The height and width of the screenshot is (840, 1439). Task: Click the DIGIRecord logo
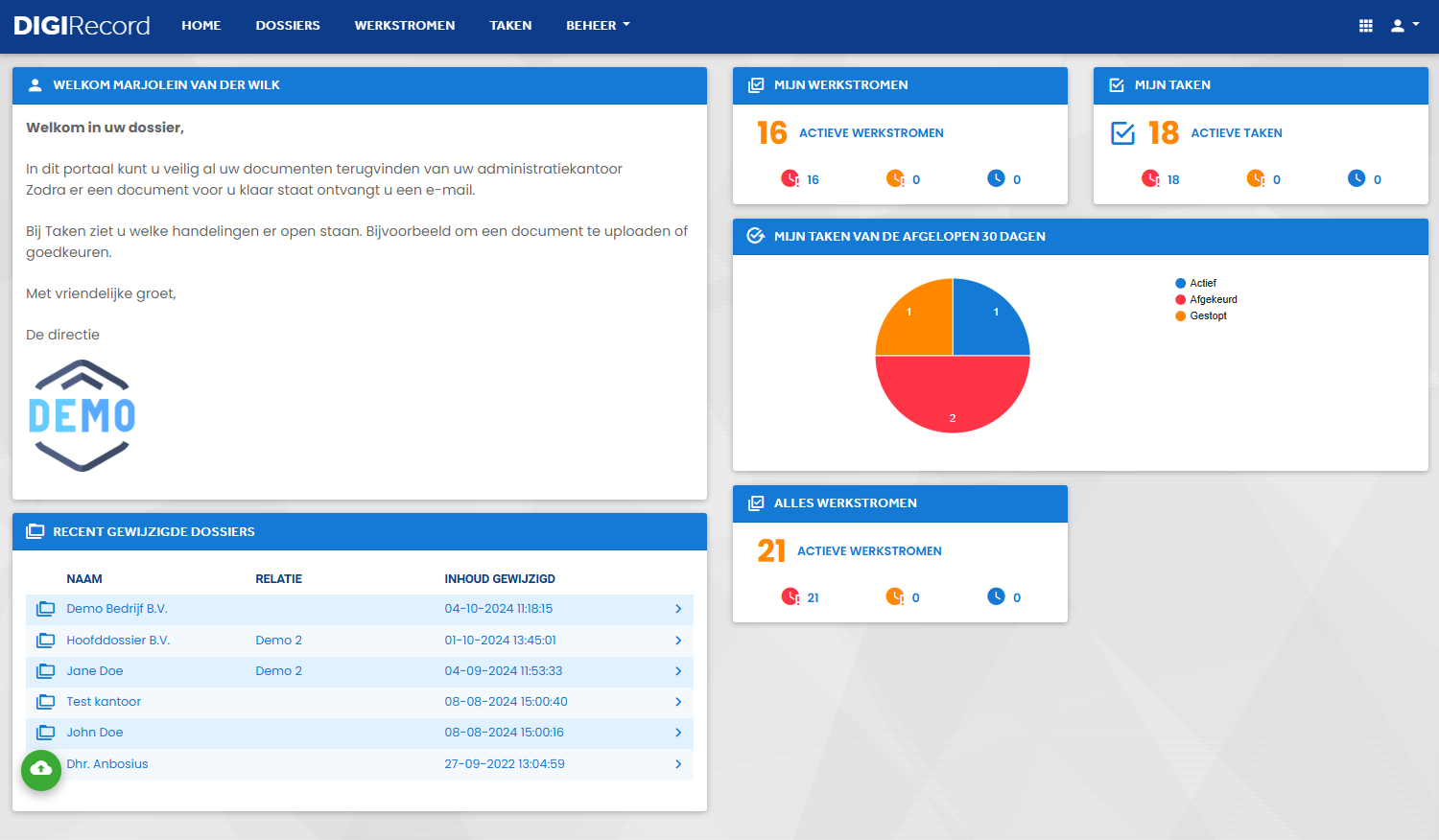pos(82,26)
